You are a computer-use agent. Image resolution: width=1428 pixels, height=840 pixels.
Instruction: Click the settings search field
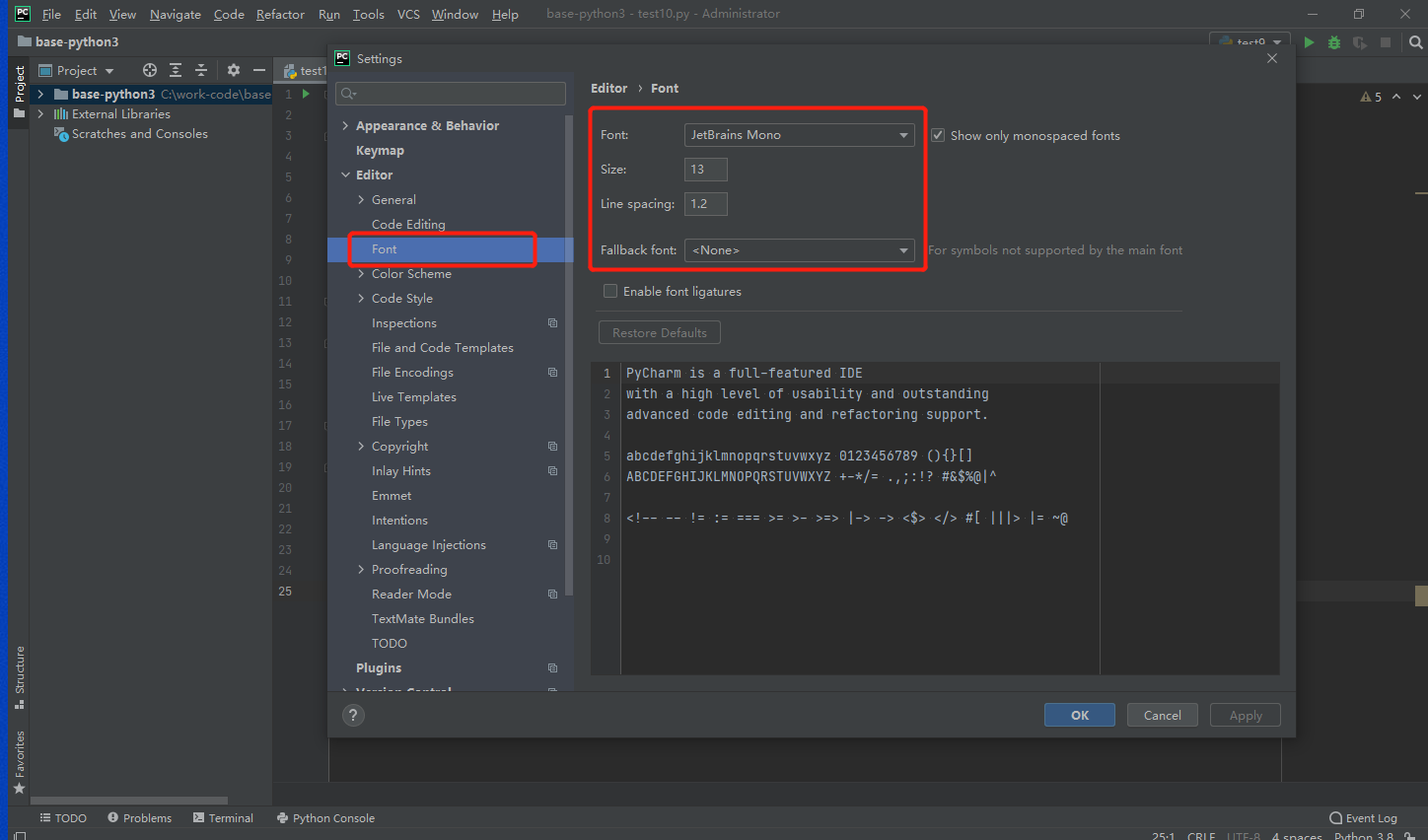coord(451,94)
